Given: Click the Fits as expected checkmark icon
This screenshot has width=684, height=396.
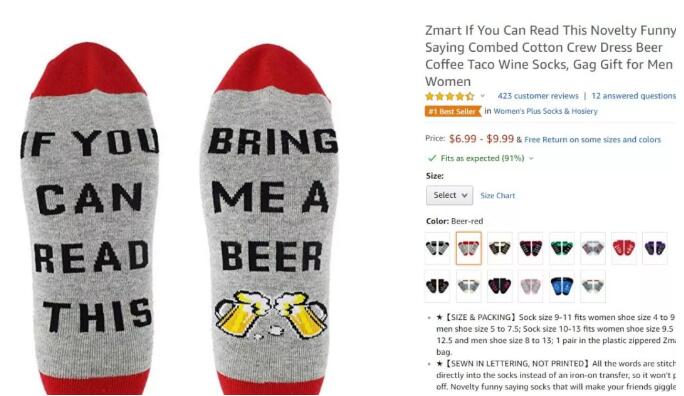Looking at the screenshot, I should (432, 158).
